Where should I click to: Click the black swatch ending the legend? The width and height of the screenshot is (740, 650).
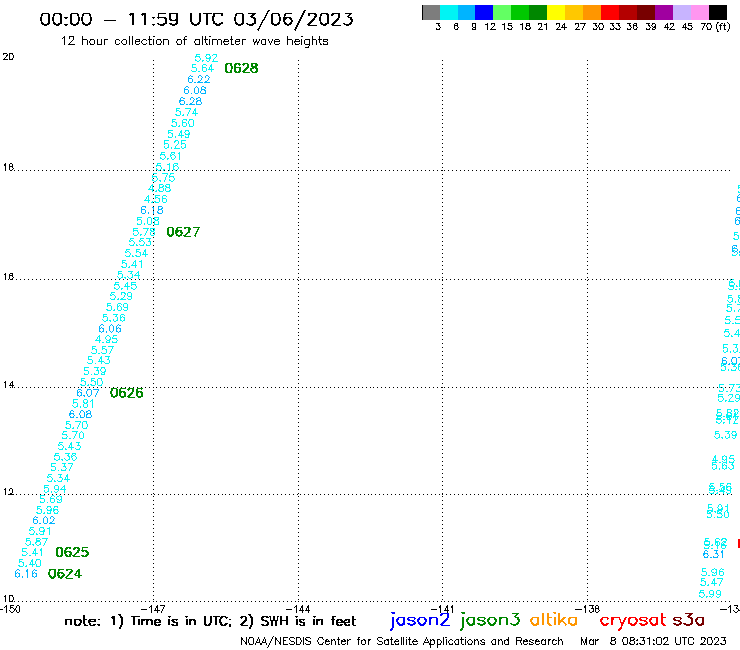[717, 12]
